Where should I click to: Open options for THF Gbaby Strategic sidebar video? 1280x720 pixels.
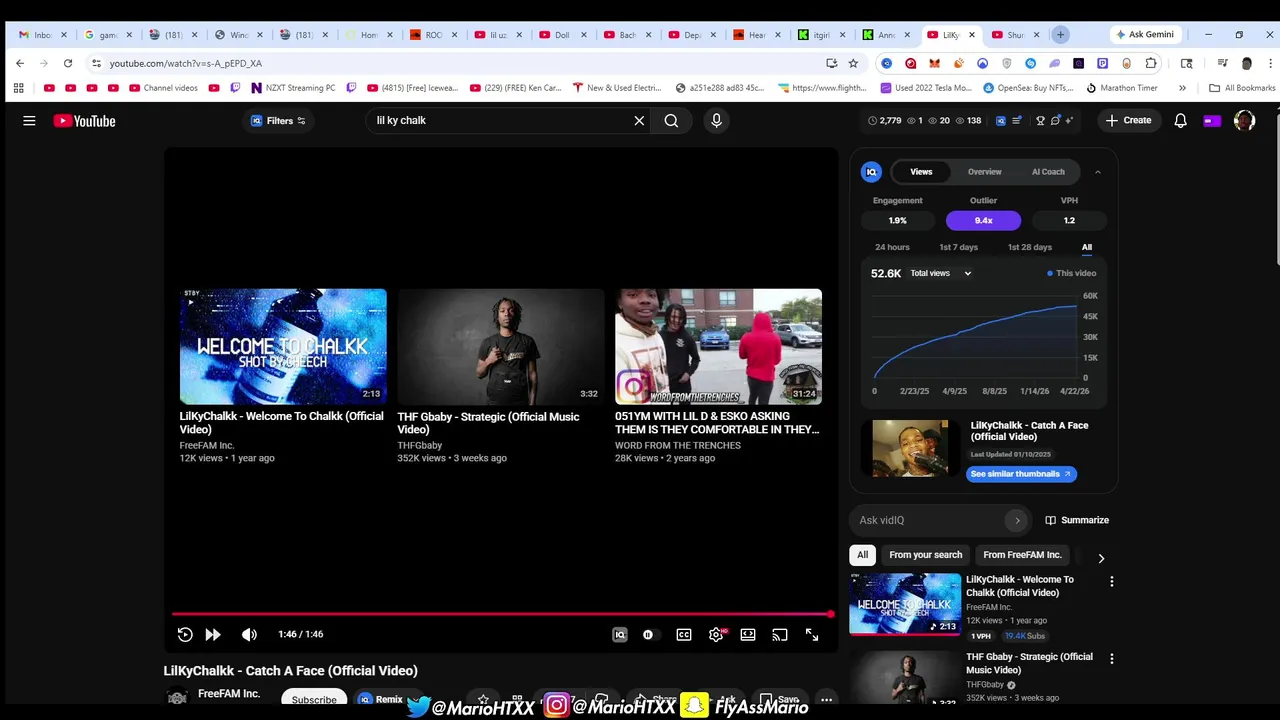tap(1111, 659)
